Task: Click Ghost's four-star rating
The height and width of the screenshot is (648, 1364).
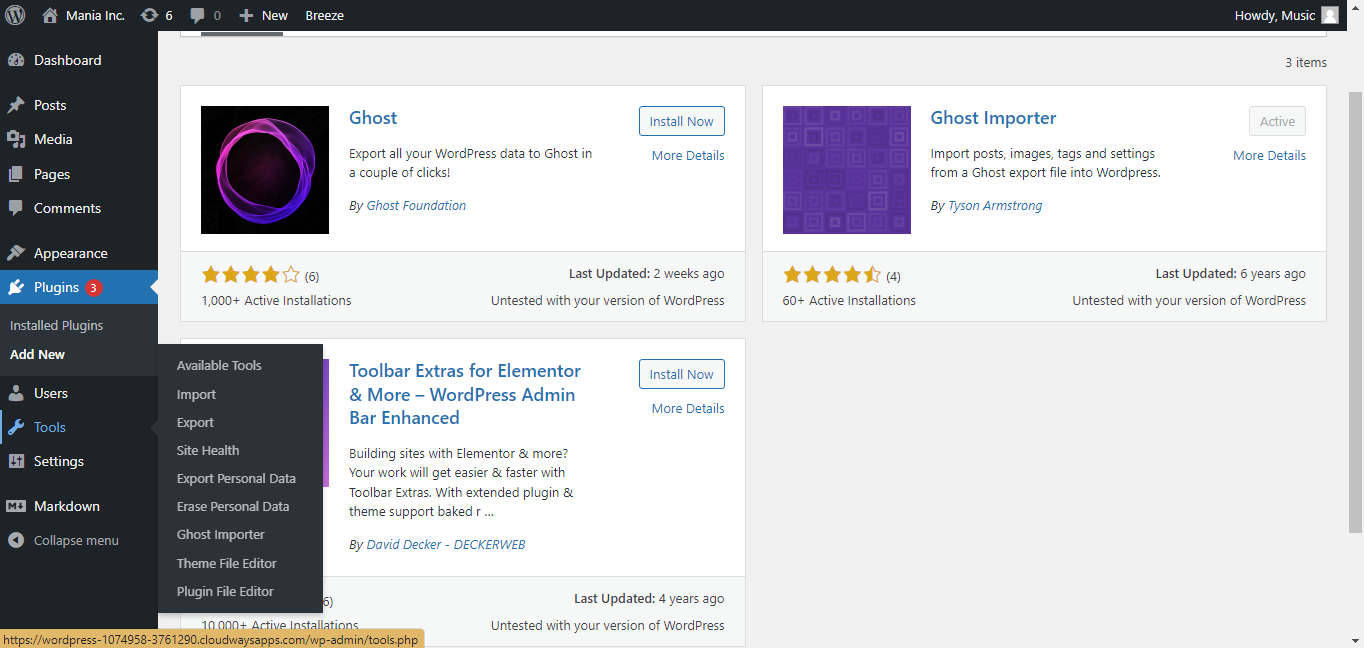Action: tap(250, 275)
